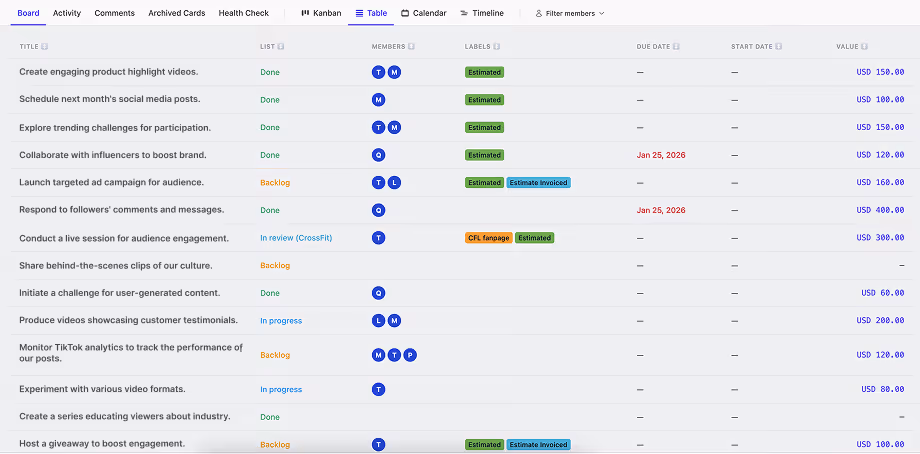Screen dimensions: 920x454
Task: Click Backlog status on Monitor TikTok analytics row
Action: pos(275,355)
